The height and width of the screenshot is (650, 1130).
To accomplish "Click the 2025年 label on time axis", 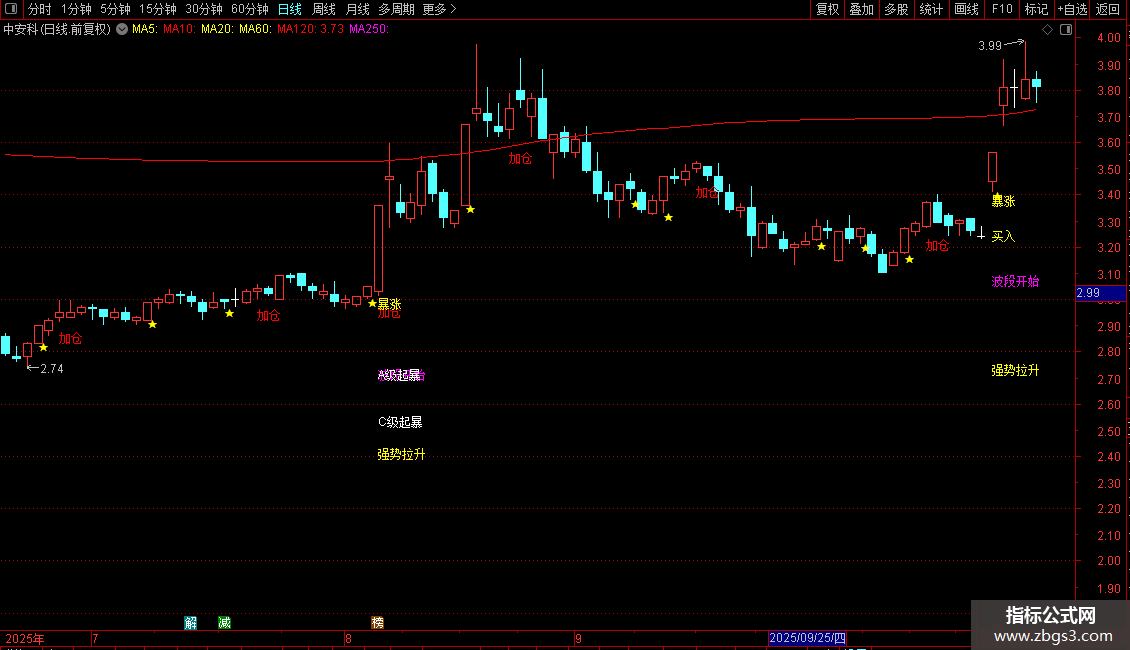I will (25, 638).
